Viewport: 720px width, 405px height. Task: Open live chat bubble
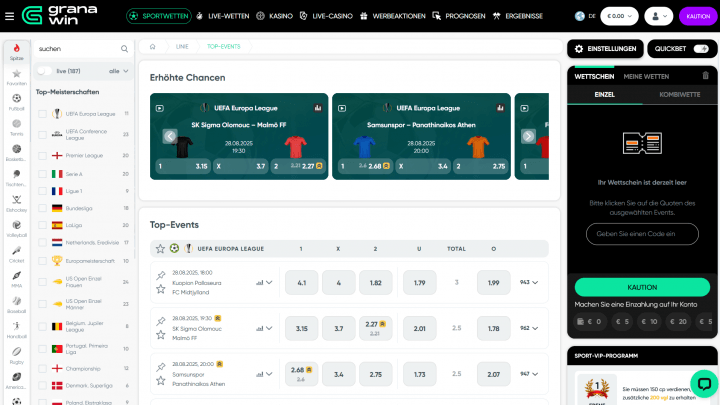(704, 383)
